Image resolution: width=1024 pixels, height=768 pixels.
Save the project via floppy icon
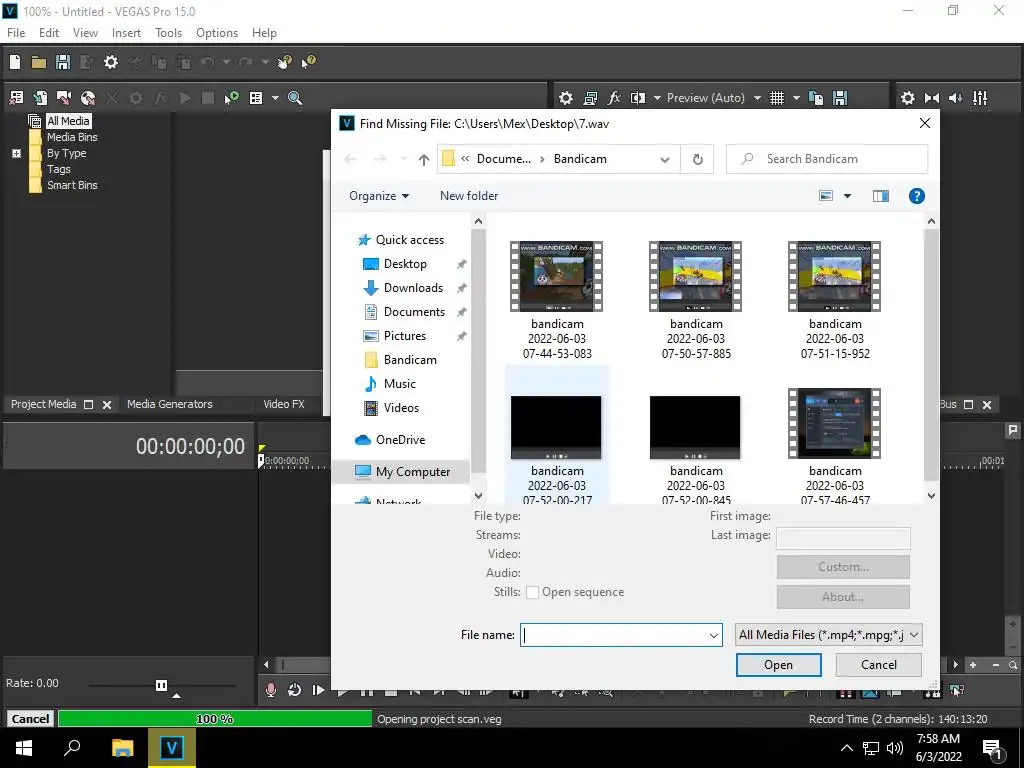coord(63,62)
